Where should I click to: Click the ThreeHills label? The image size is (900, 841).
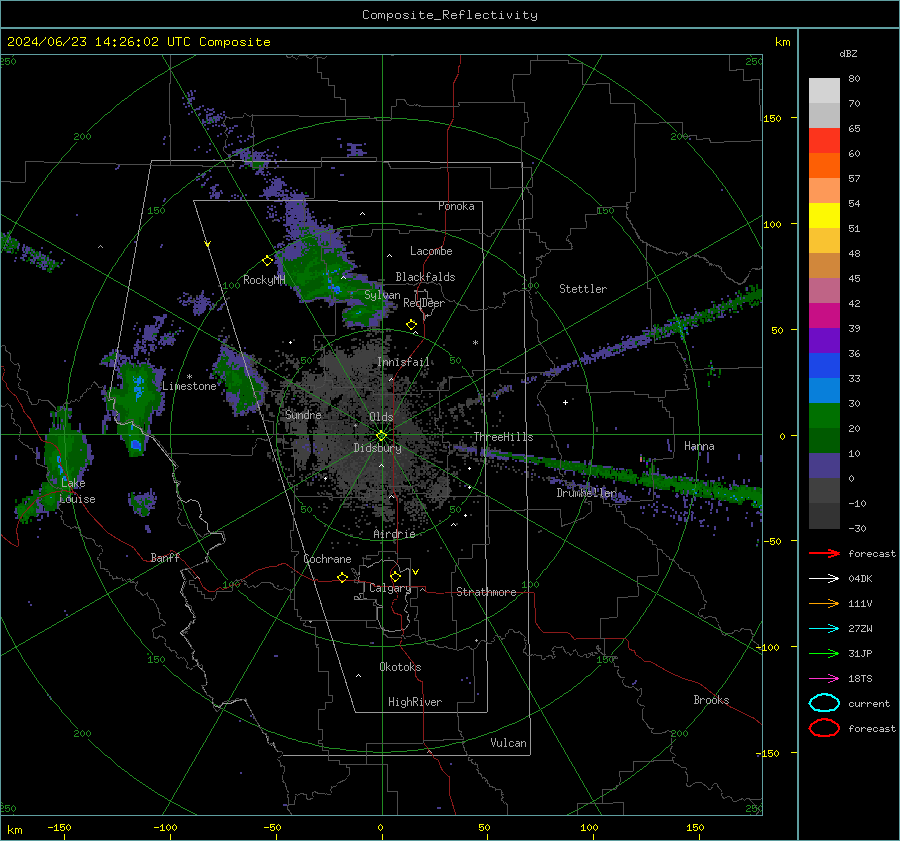click(x=503, y=437)
